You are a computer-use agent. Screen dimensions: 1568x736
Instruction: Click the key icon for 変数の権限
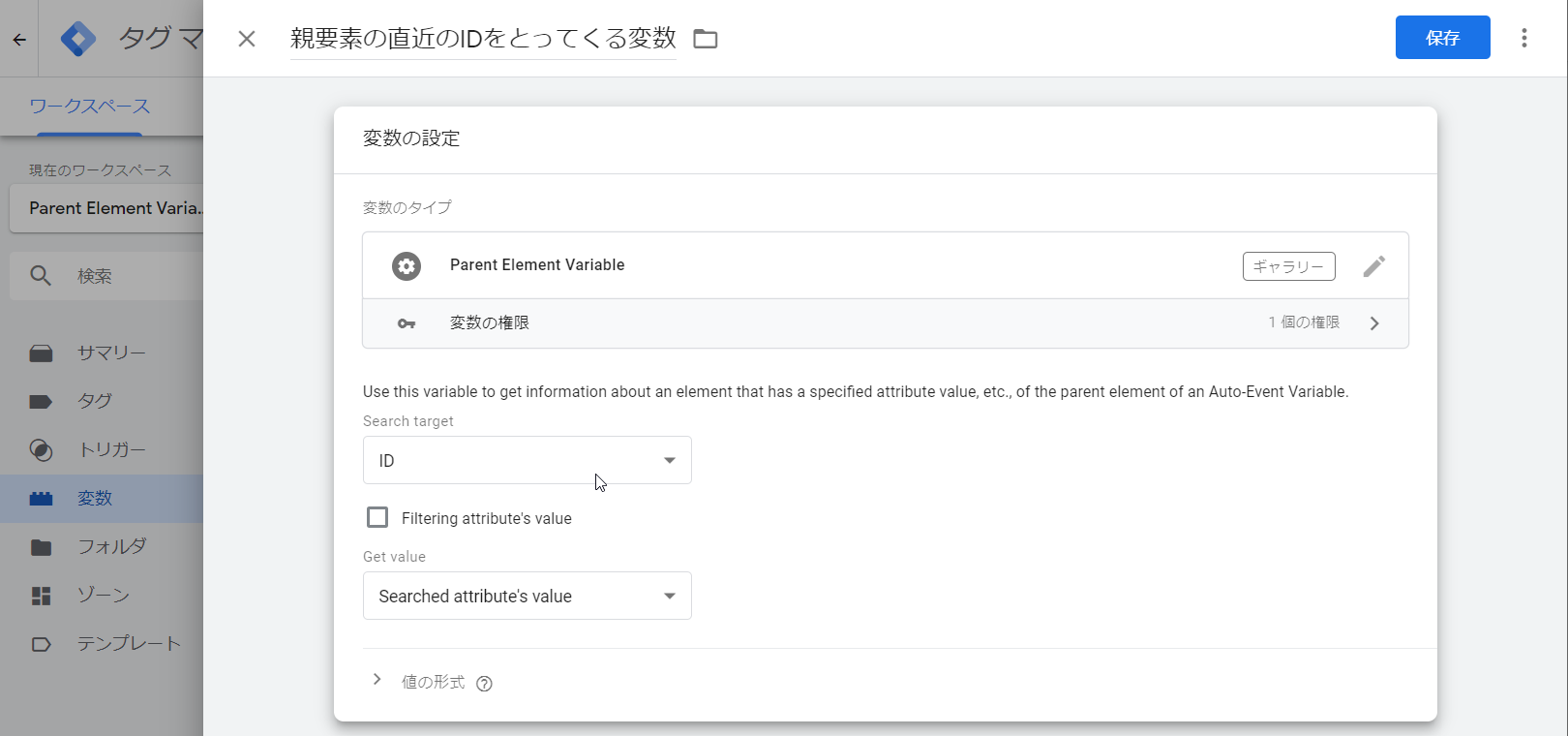(407, 323)
